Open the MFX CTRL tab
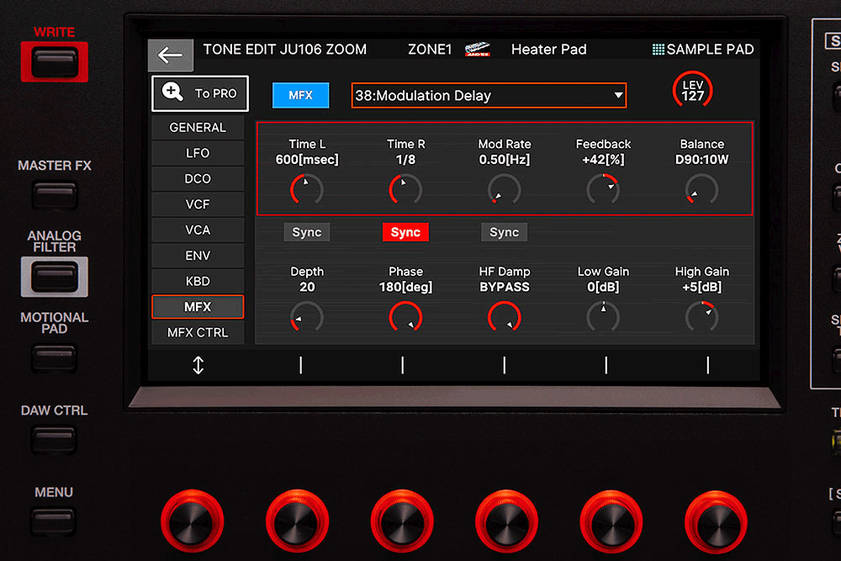The height and width of the screenshot is (561, 841). 197,332
